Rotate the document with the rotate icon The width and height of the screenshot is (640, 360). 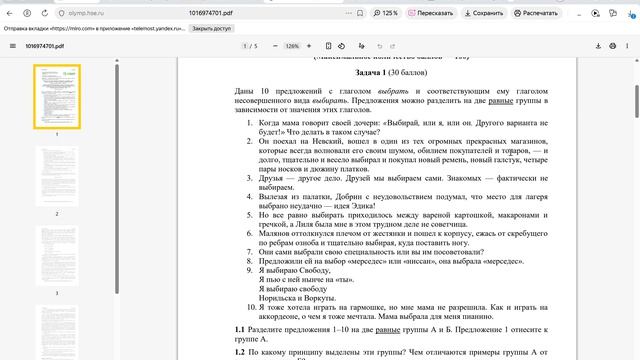tap(342, 46)
